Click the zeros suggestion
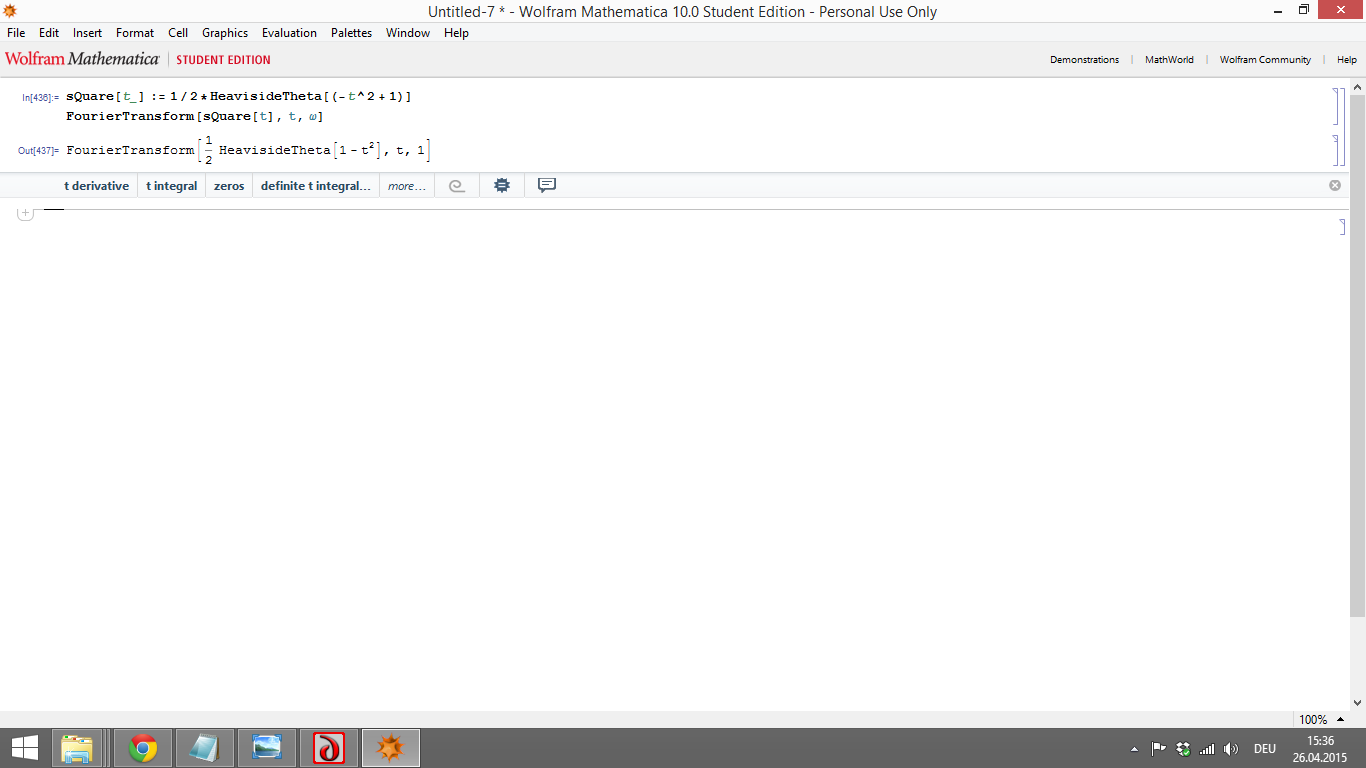1366x768 pixels. point(229,186)
